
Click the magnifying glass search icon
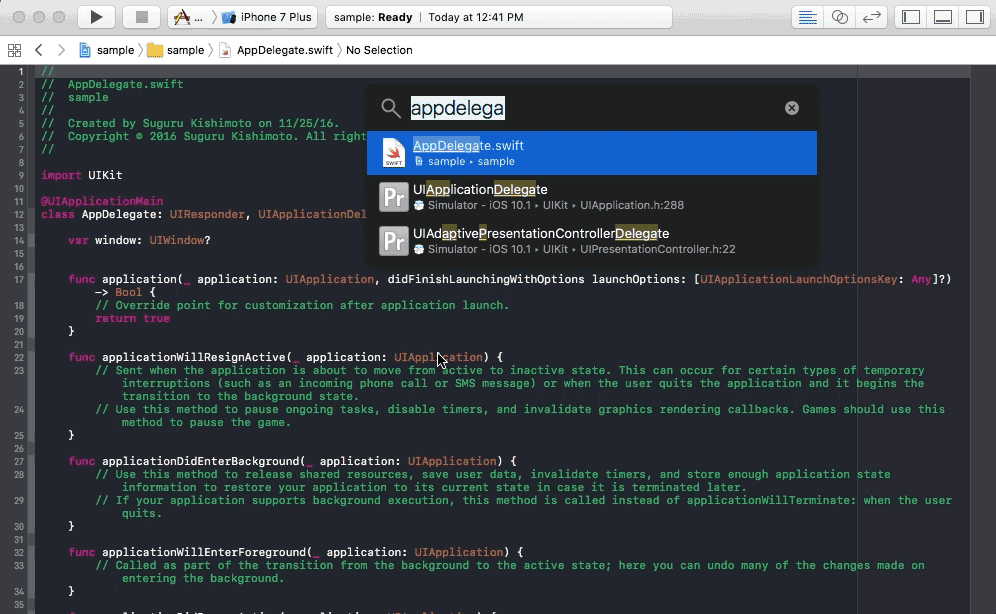[x=391, y=109]
